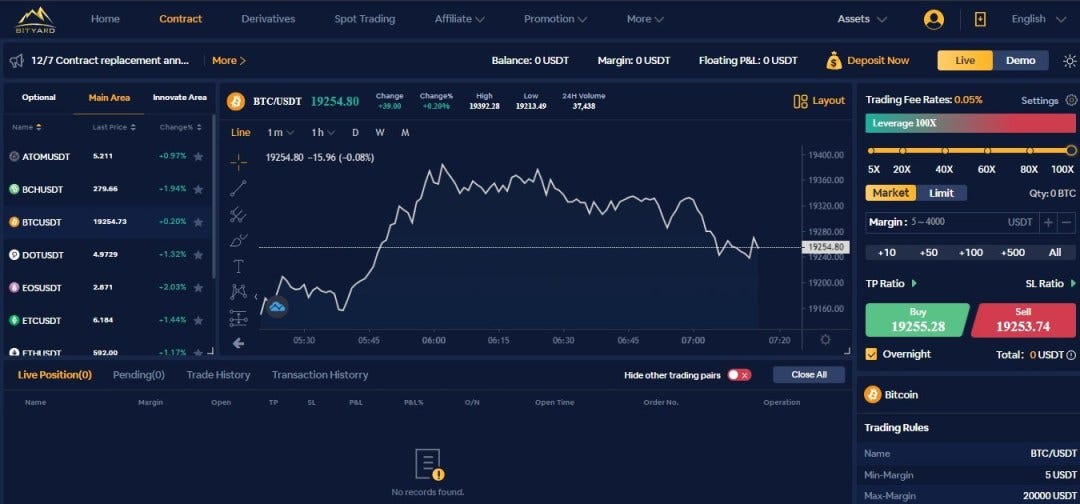The height and width of the screenshot is (504, 1080).
Task: Open the trading Settings gear icon
Action: pos(1071,100)
